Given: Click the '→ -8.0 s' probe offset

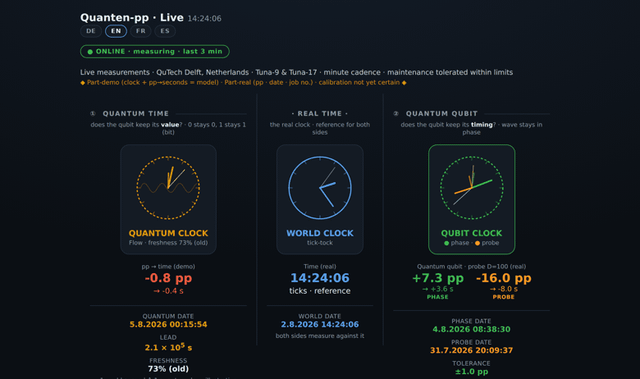Looking at the screenshot, I should pyautogui.click(x=504, y=289).
